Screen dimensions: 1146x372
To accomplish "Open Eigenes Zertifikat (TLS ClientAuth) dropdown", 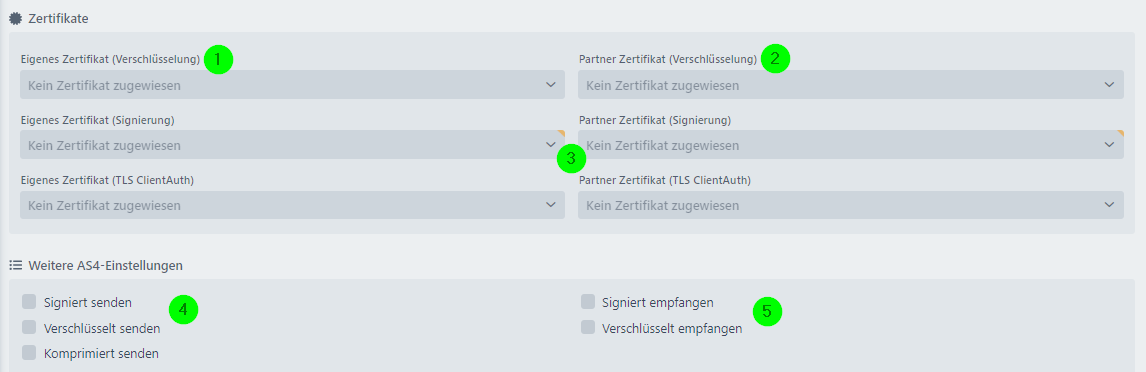I will coord(292,205).
